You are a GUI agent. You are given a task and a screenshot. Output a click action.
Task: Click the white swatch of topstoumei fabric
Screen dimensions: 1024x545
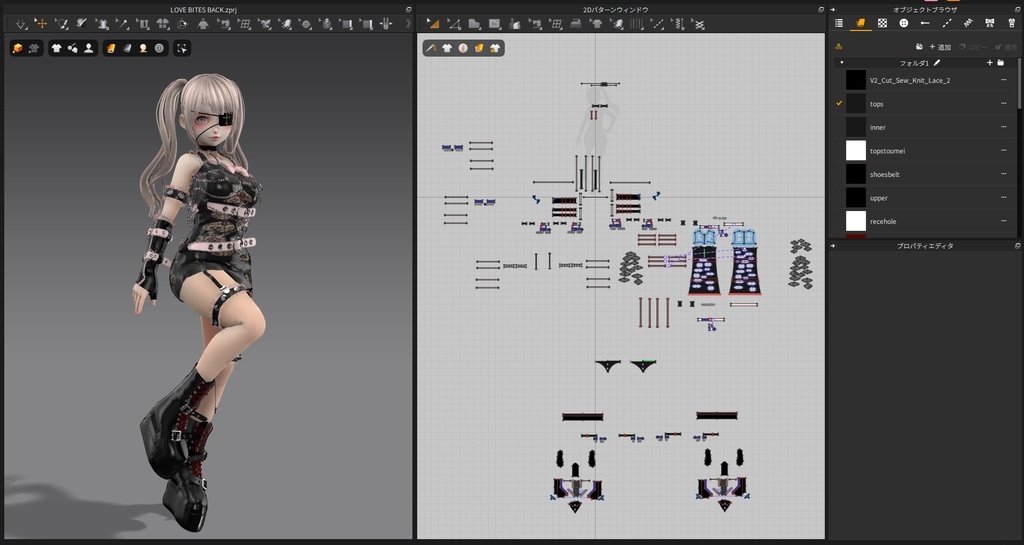tap(856, 151)
